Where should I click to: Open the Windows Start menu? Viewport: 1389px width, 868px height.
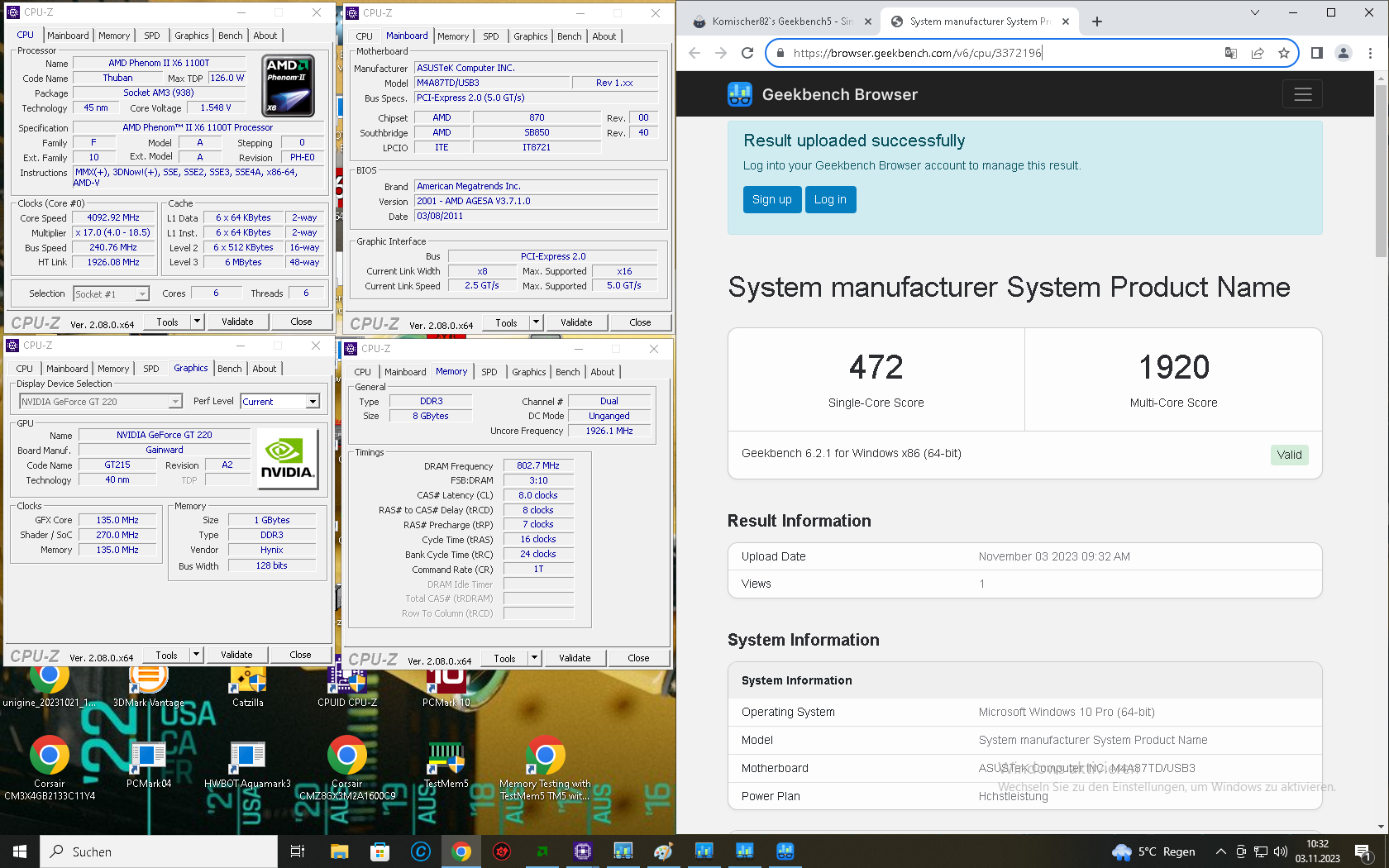tap(20, 851)
